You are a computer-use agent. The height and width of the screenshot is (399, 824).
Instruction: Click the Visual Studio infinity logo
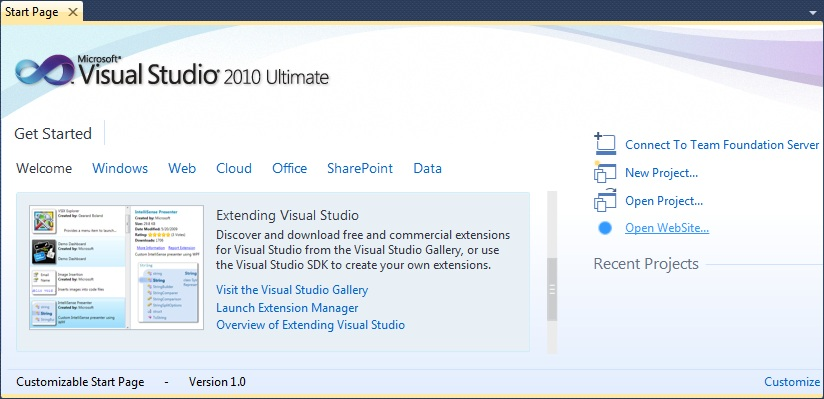click(x=44, y=70)
